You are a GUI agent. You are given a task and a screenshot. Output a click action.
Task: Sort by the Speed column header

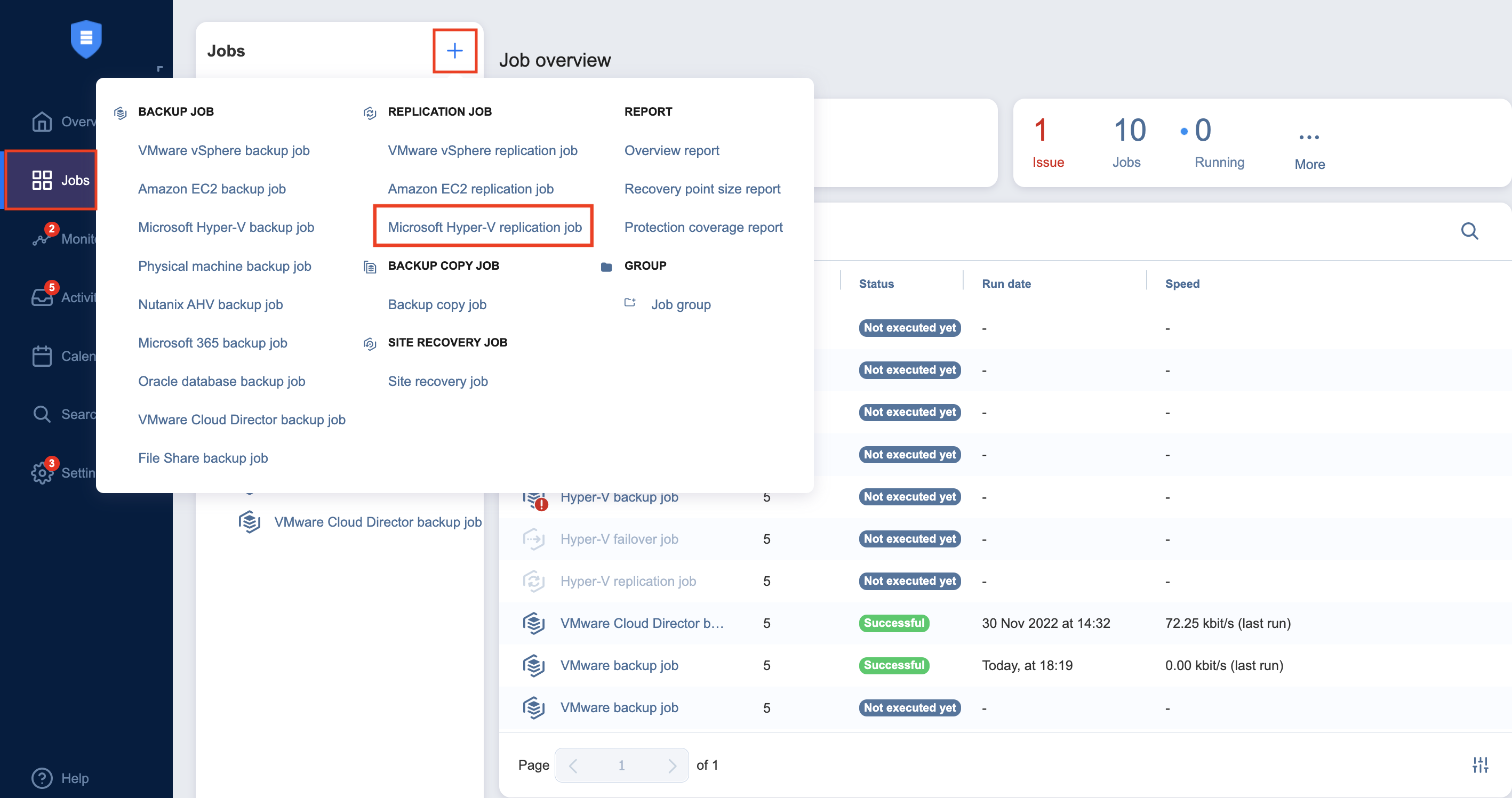[1182, 284]
